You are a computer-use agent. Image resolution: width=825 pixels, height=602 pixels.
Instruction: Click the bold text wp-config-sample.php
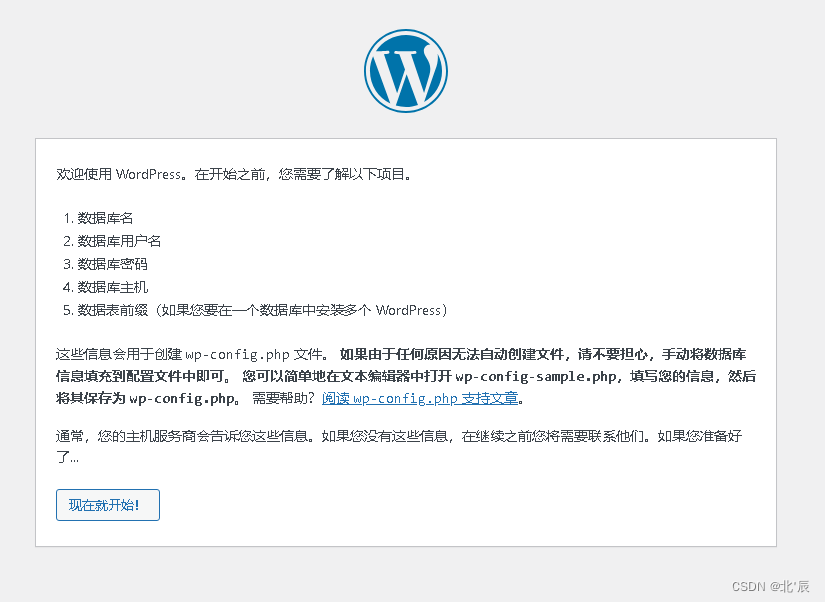click(536, 376)
